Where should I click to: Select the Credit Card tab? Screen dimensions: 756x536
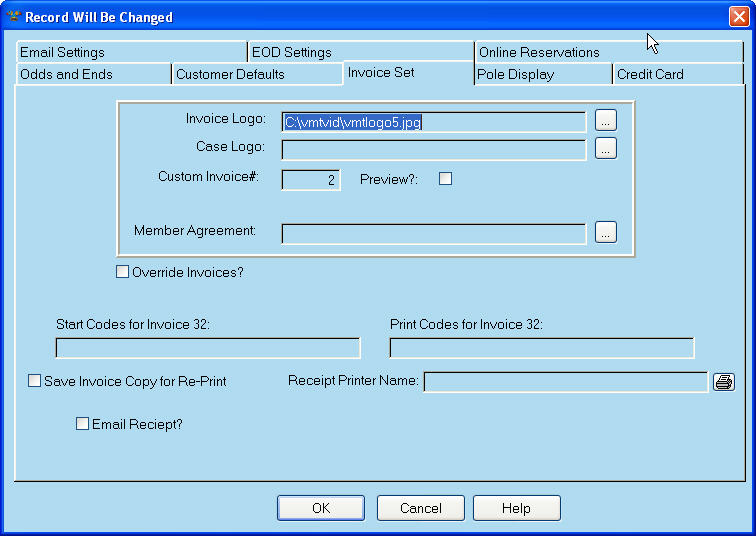[677, 74]
